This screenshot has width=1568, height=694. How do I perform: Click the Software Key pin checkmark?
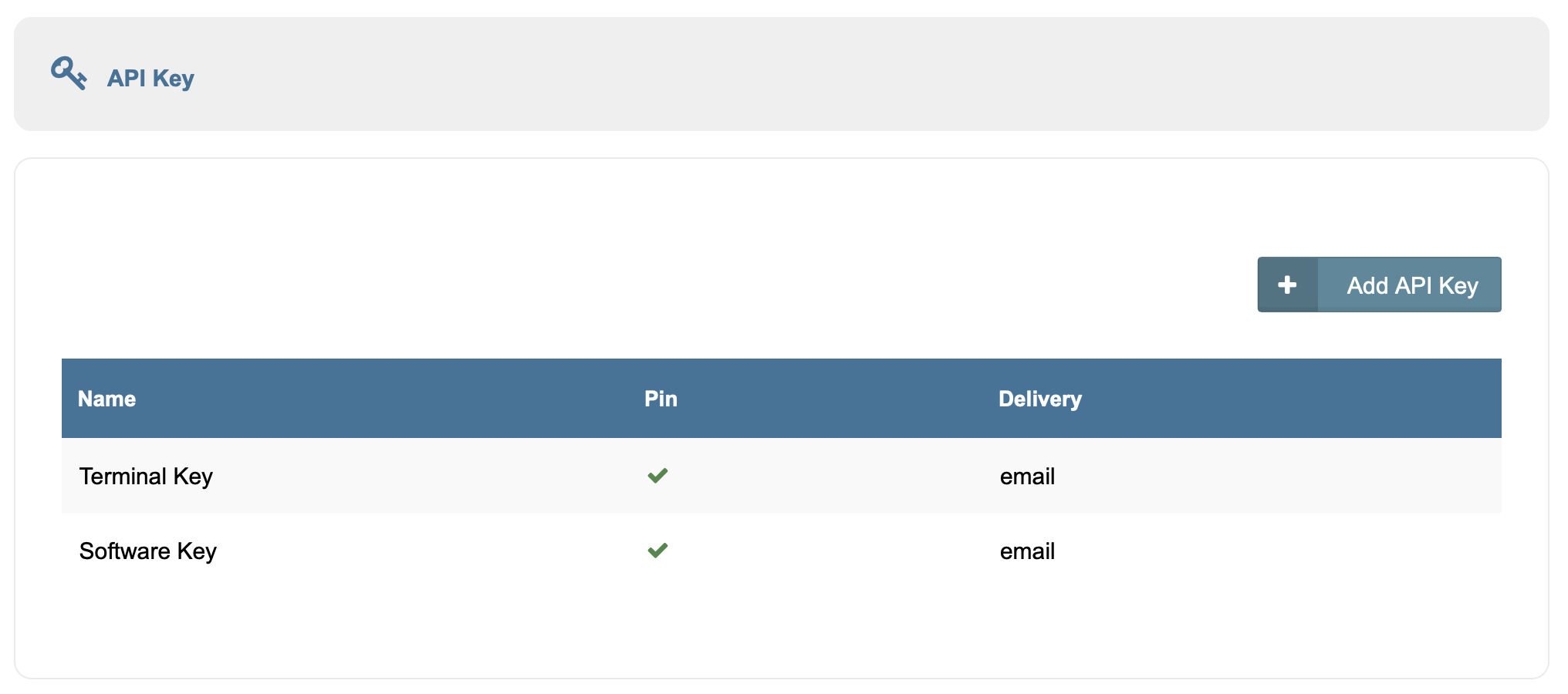[x=657, y=551]
